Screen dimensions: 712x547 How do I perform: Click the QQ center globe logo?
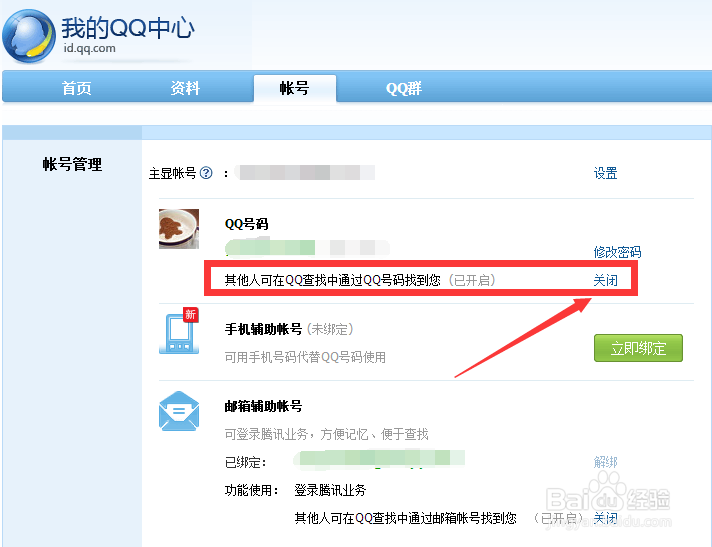point(29,36)
